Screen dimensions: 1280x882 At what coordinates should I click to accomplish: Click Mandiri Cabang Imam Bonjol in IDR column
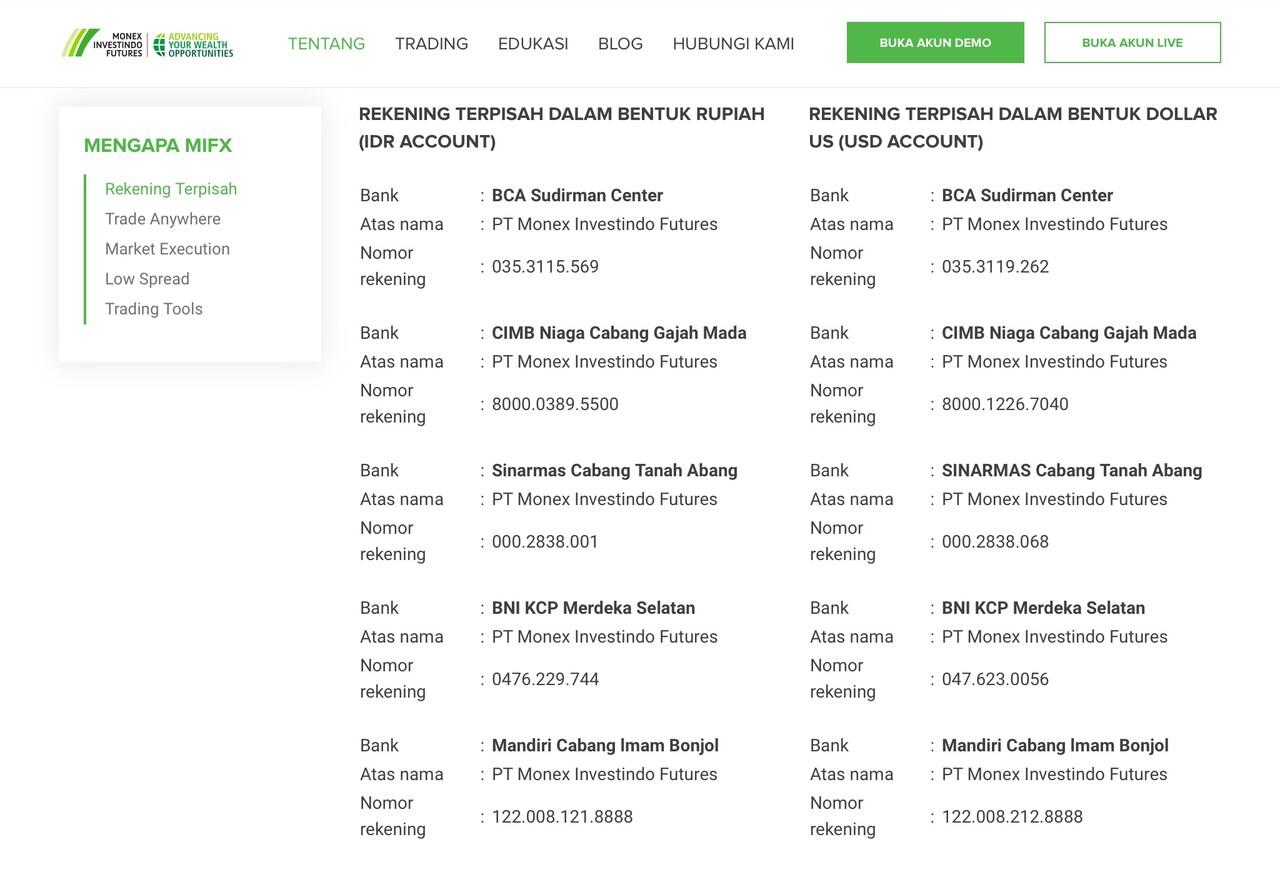click(605, 746)
